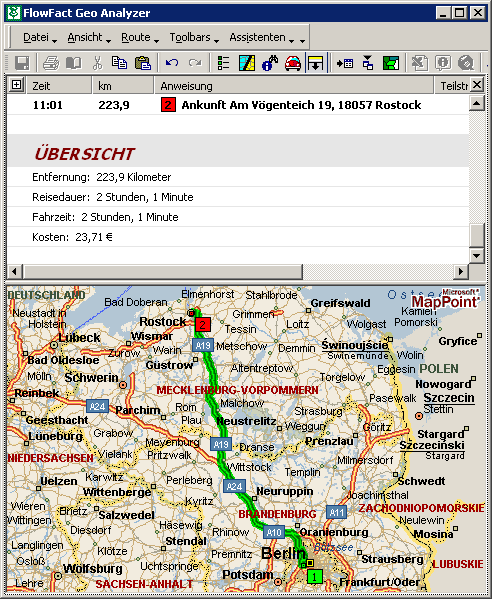
Task: Click the km column header
Action: [x=123, y=86]
